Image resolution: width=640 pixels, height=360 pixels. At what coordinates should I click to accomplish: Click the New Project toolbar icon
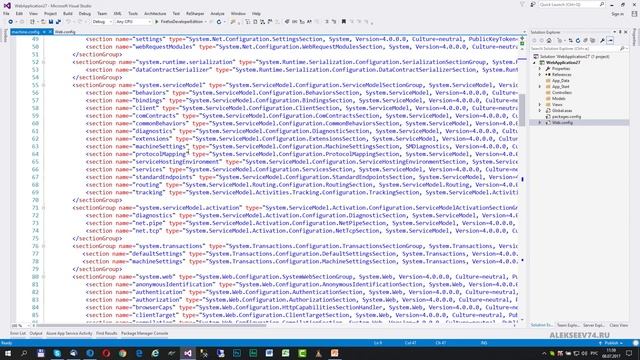tap(33, 22)
